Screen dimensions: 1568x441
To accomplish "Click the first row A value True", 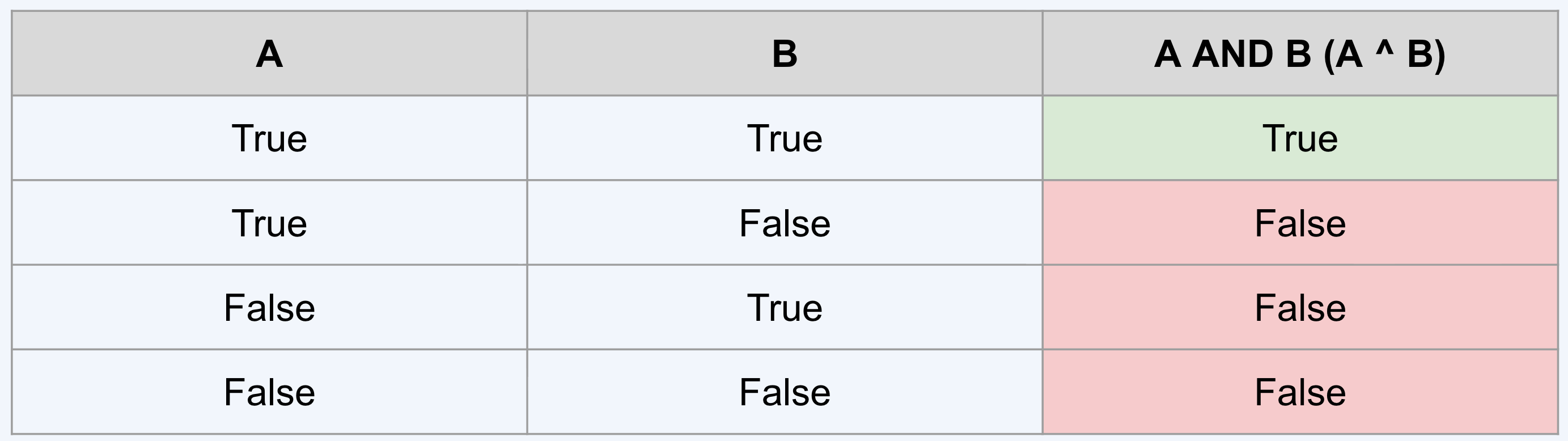I will [x=269, y=138].
